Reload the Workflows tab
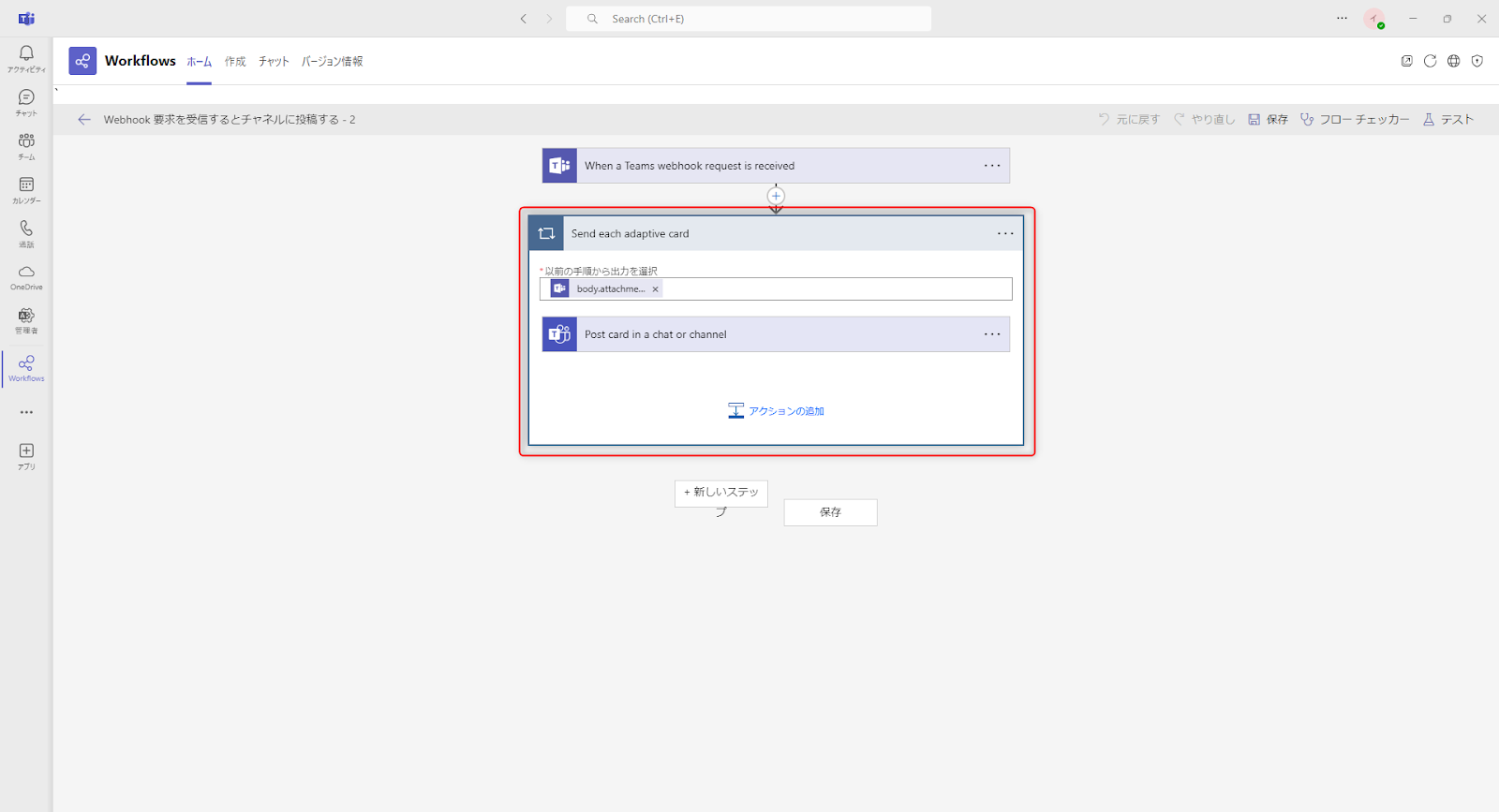The width and height of the screenshot is (1499, 812). (1430, 61)
